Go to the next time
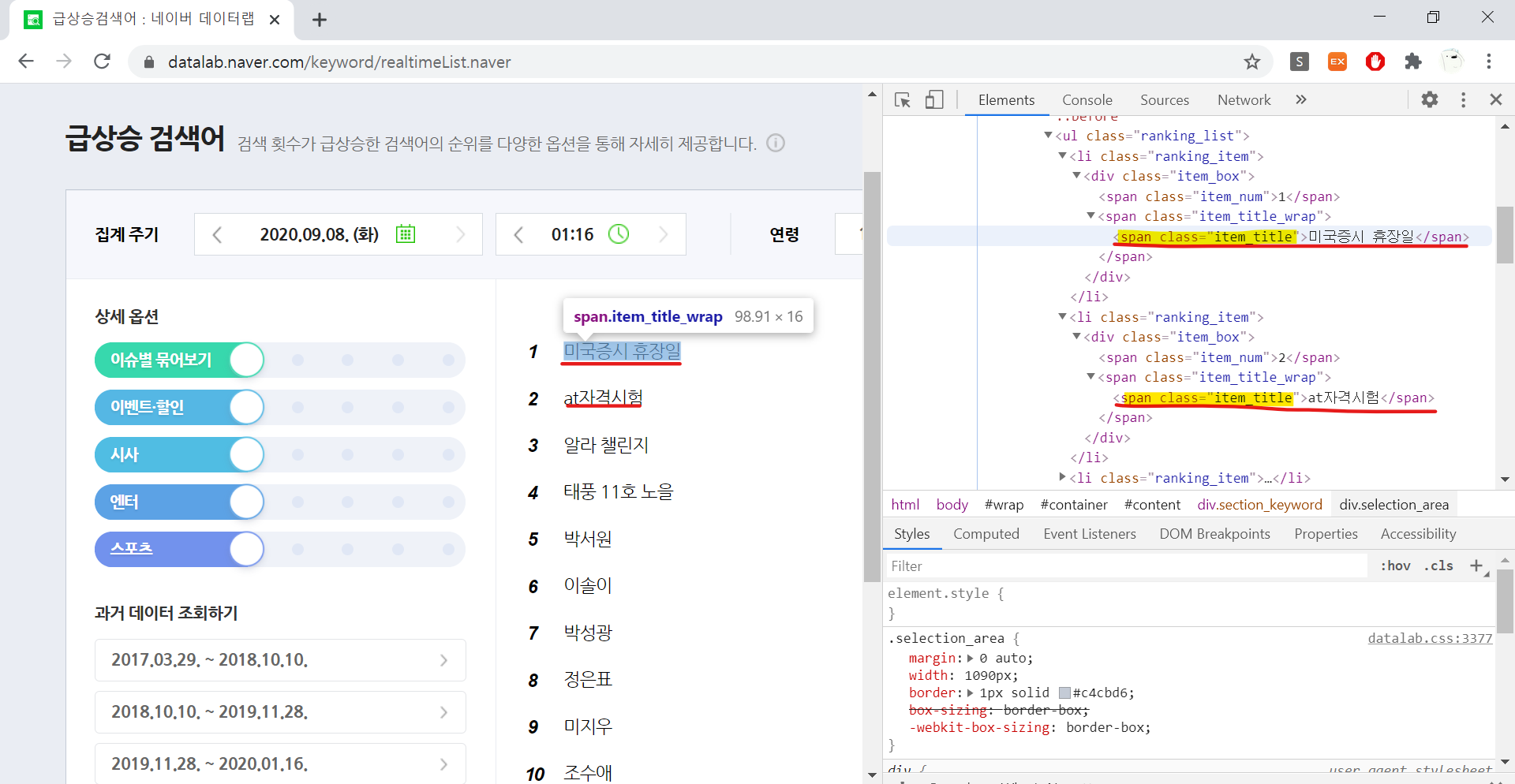Image resolution: width=1515 pixels, height=784 pixels. 664,234
